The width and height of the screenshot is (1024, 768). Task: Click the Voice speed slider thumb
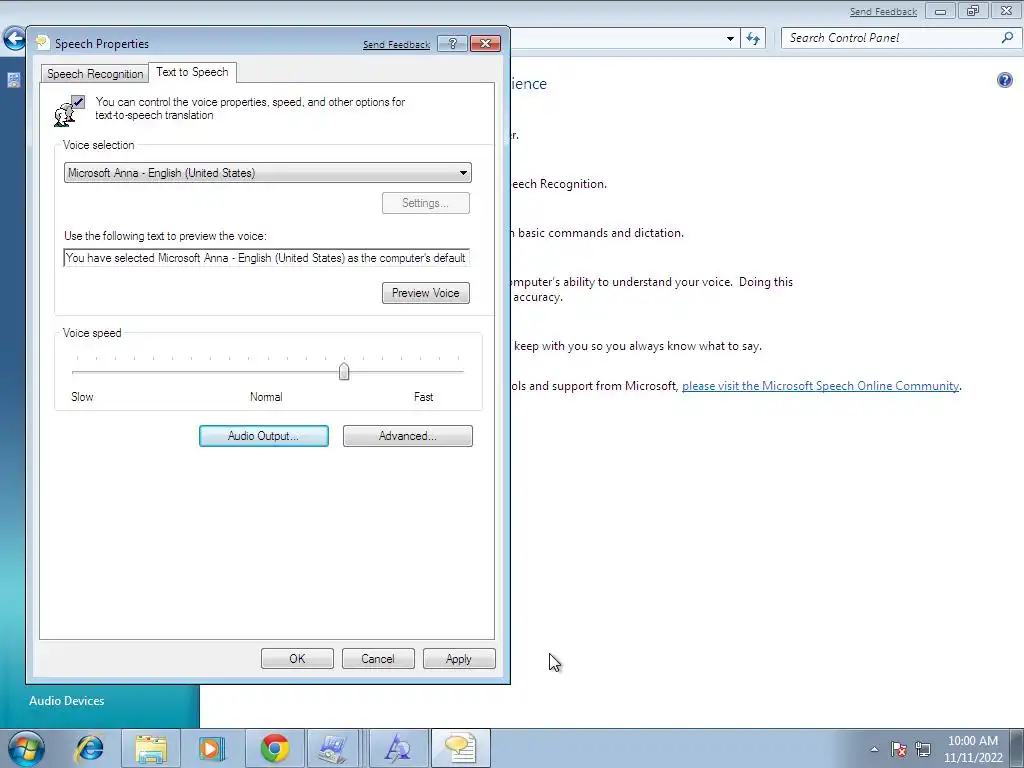click(x=344, y=372)
